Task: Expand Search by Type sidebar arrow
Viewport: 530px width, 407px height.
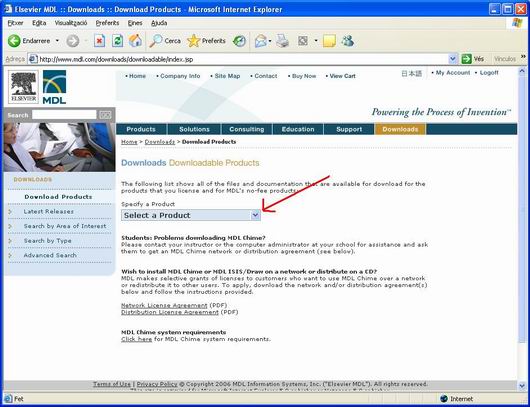Action: [10, 241]
